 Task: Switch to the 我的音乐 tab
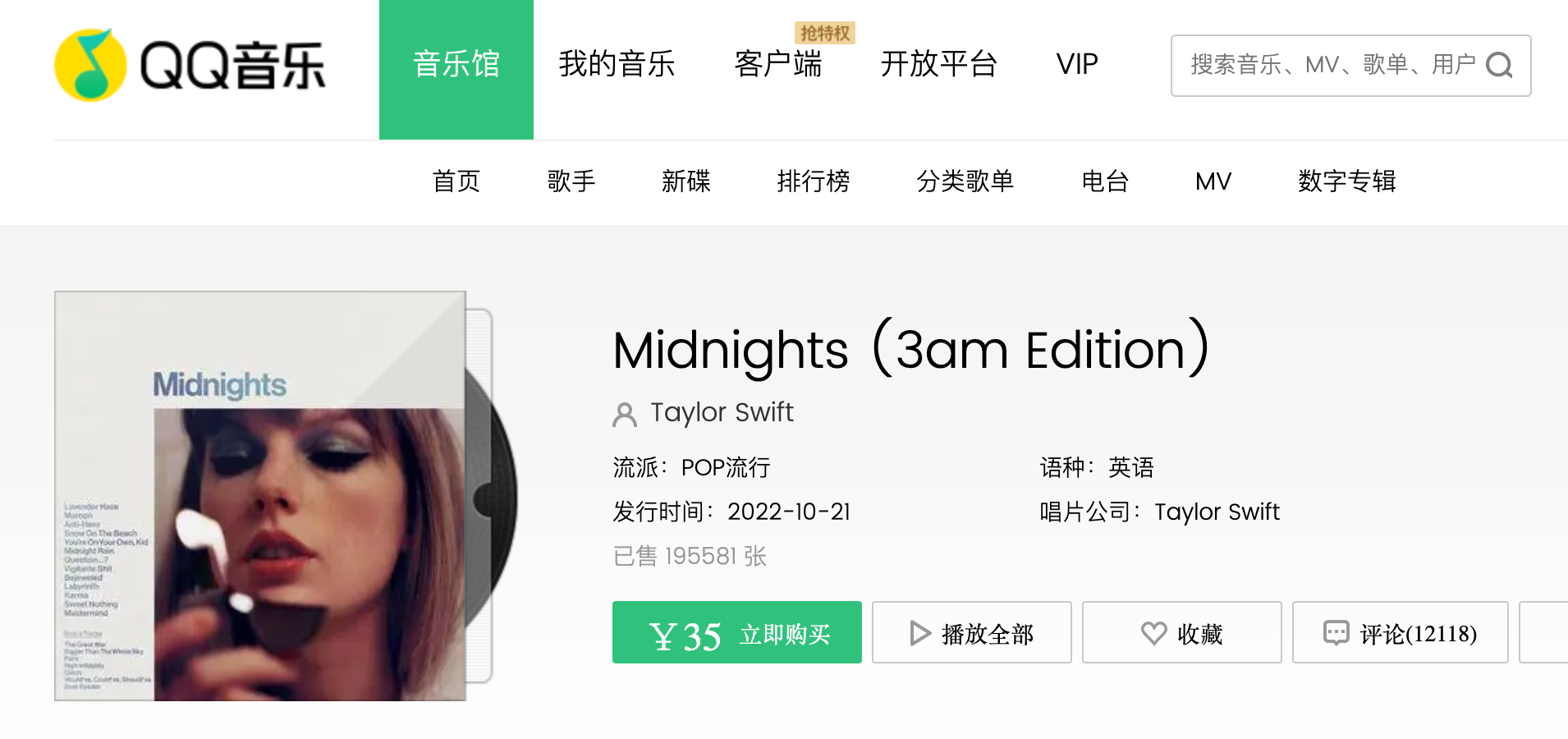pos(617,64)
